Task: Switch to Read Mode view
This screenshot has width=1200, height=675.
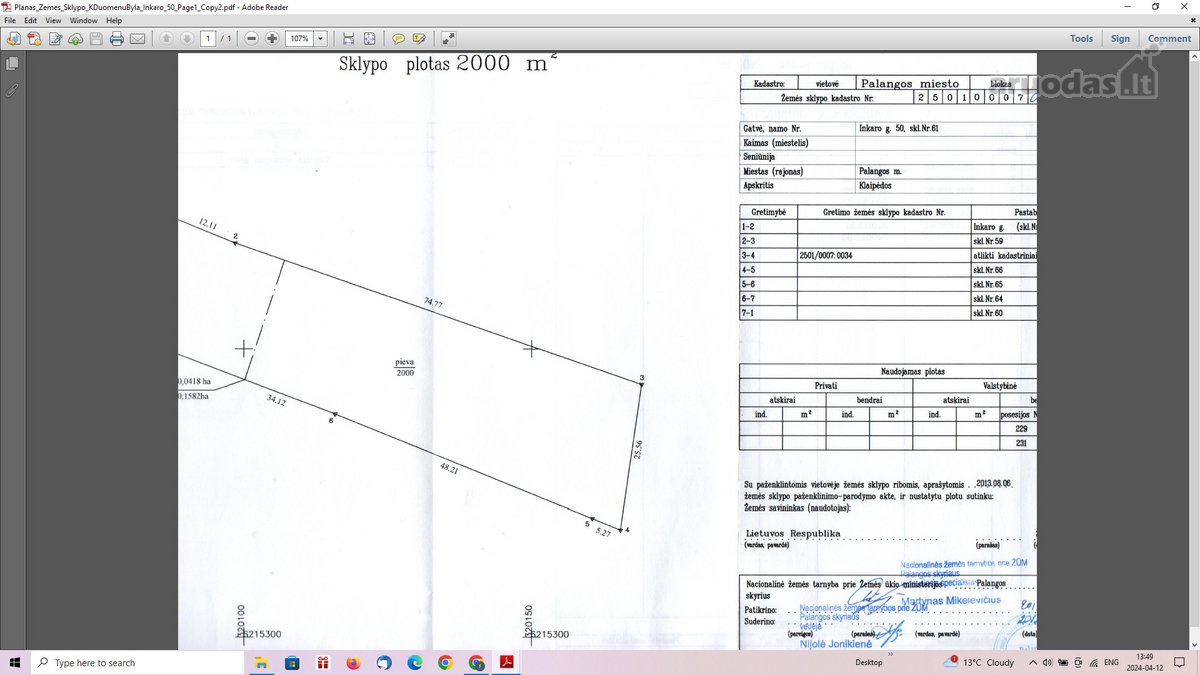Action: [449, 39]
